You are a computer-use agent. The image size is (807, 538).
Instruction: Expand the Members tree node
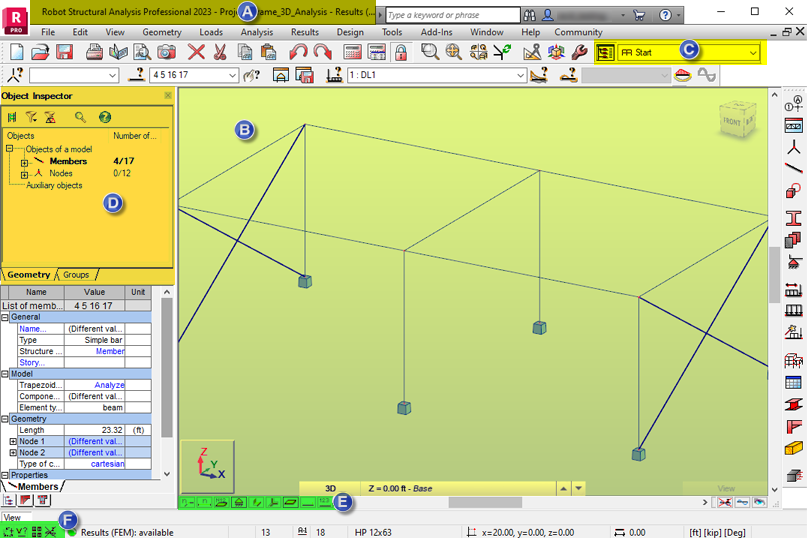[x=24, y=163]
